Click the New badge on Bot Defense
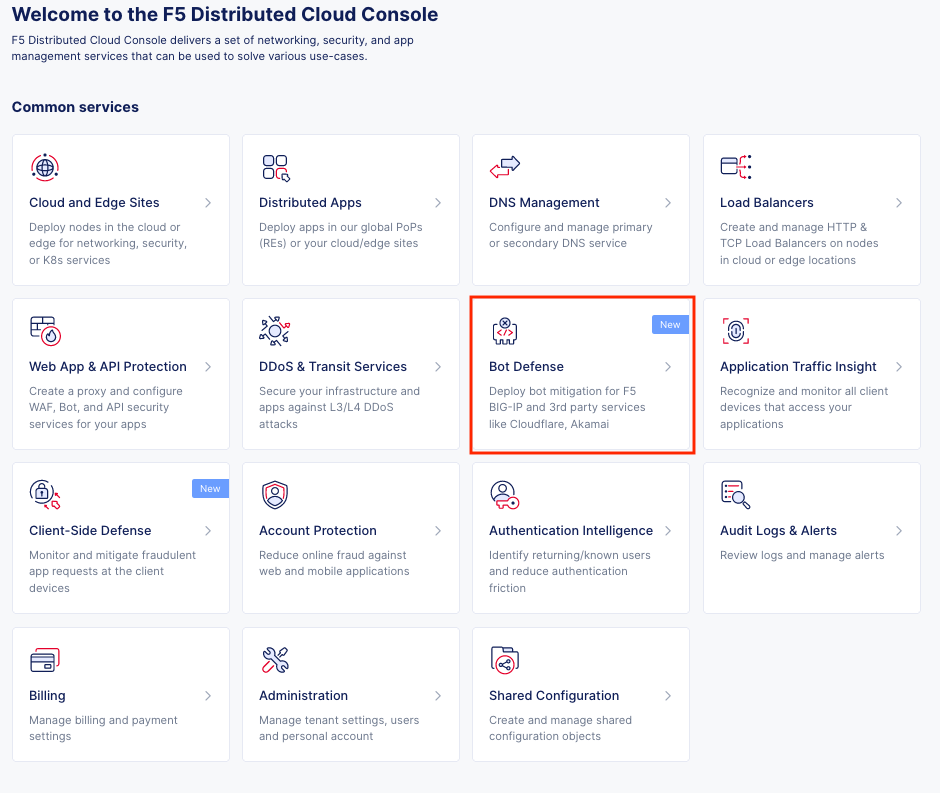The height and width of the screenshot is (793, 940). [670, 325]
